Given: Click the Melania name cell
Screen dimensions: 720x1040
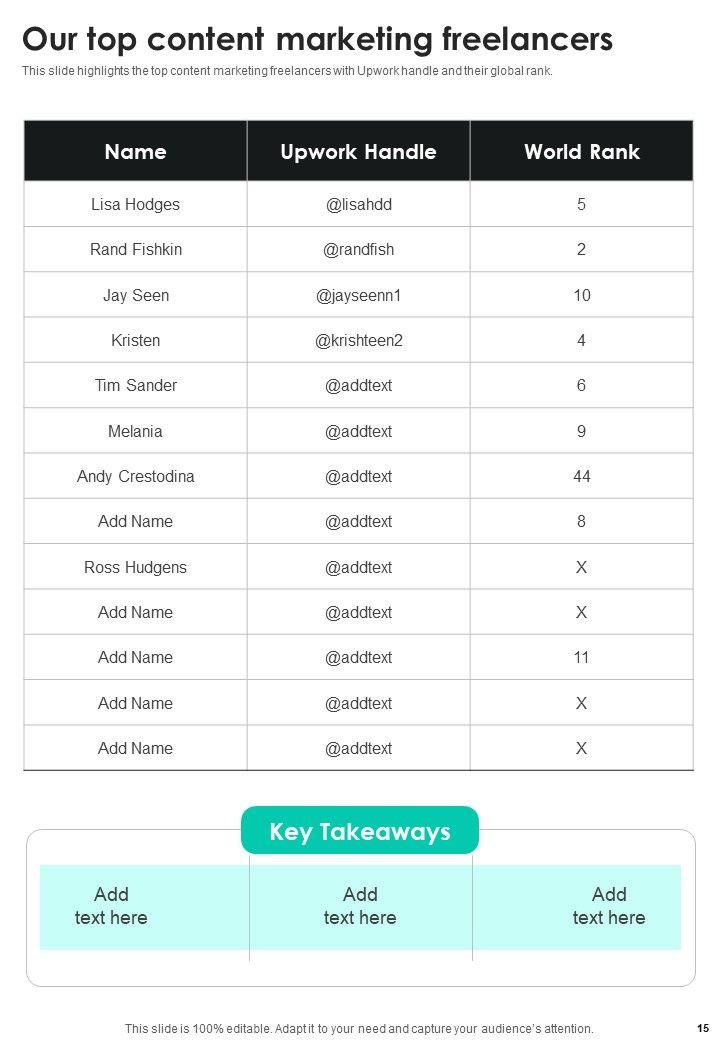Looking at the screenshot, I should click(x=136, y=431).
